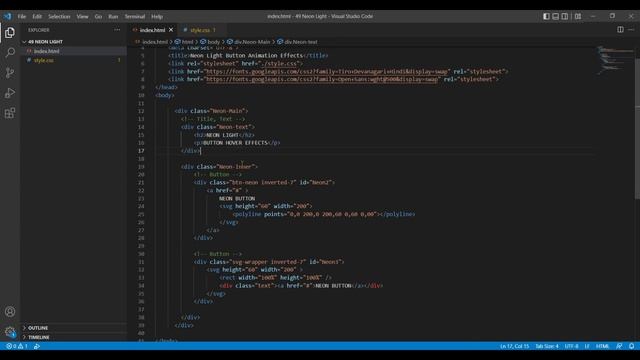Change the LF end of line setting
Image resolution: width=640 pixels, height=360 pixels.
click(x=587, y=346)
